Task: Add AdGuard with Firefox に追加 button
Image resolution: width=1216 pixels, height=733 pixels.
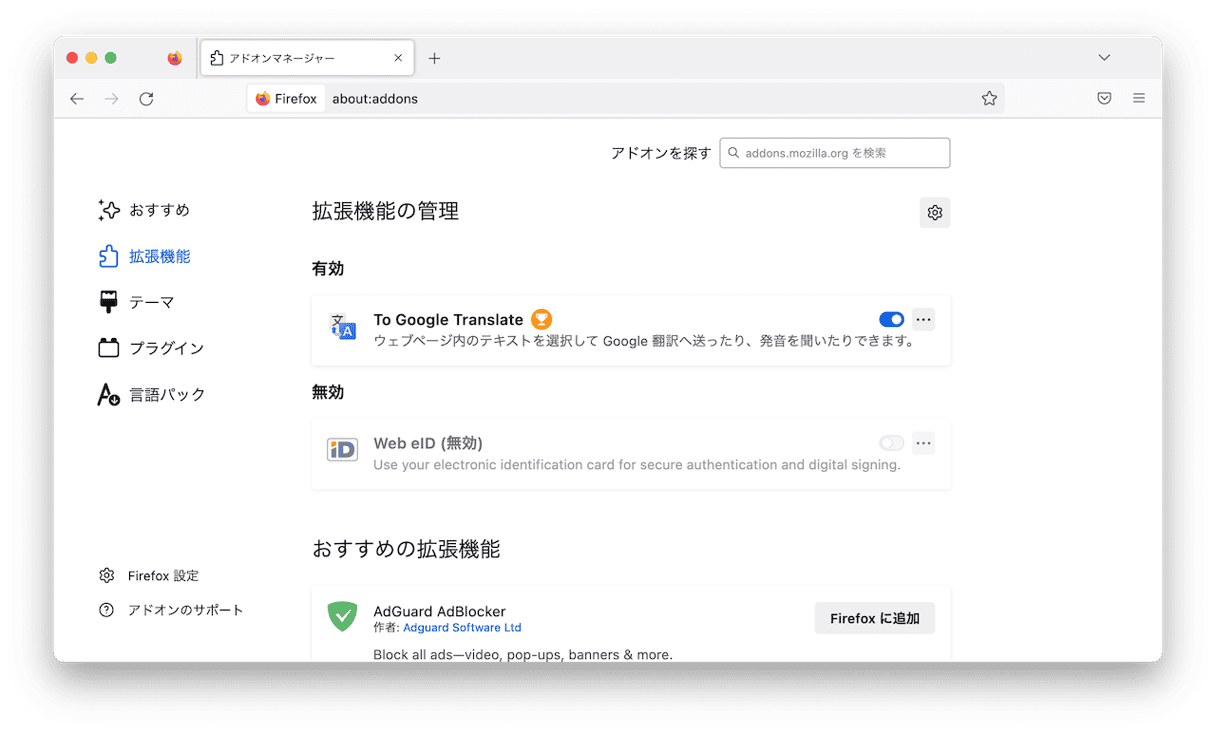Action: [x=875, y=618]
